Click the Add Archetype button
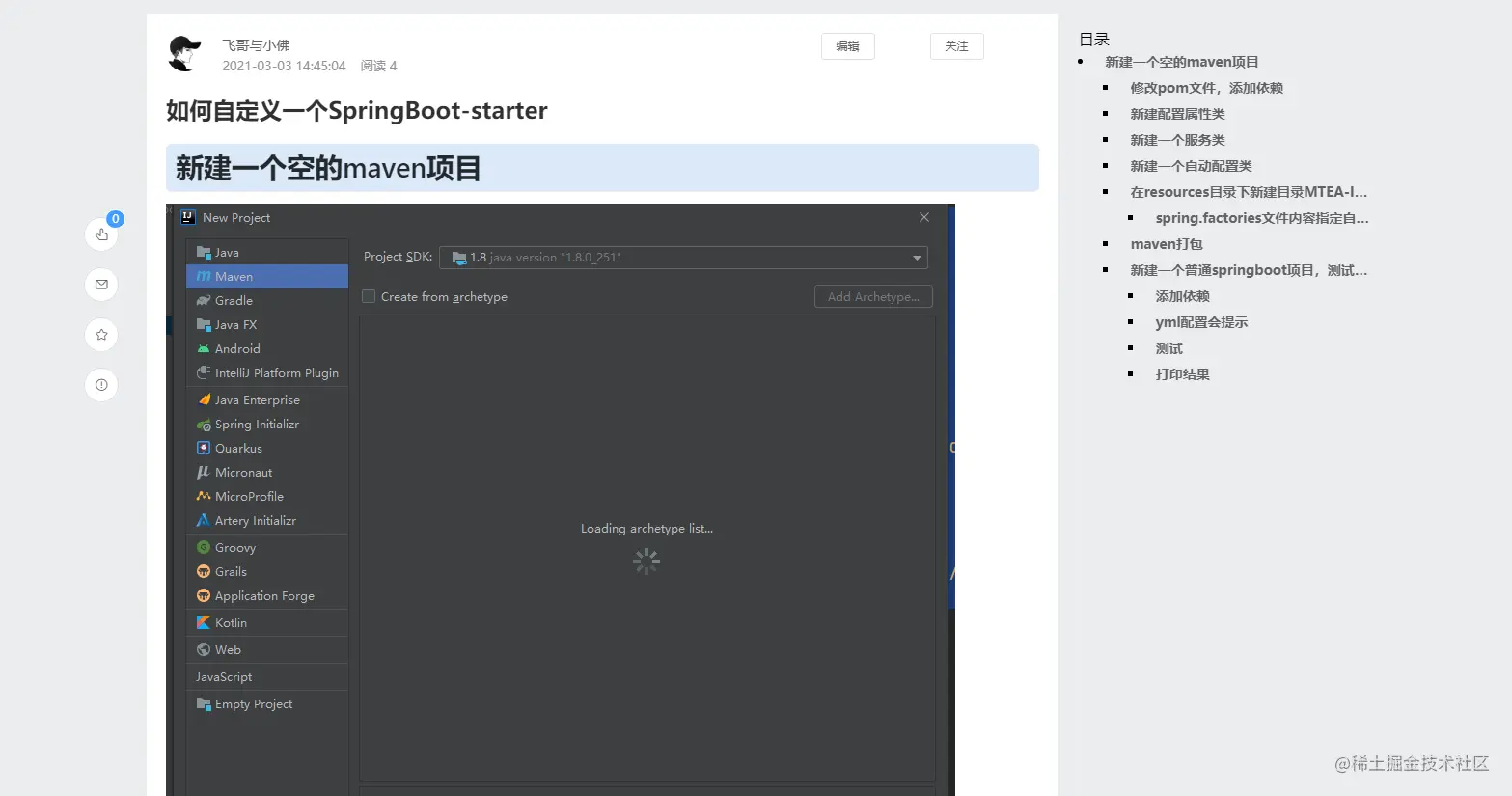This screenshot has height=796, width=1512. click(x=873, y=296)
